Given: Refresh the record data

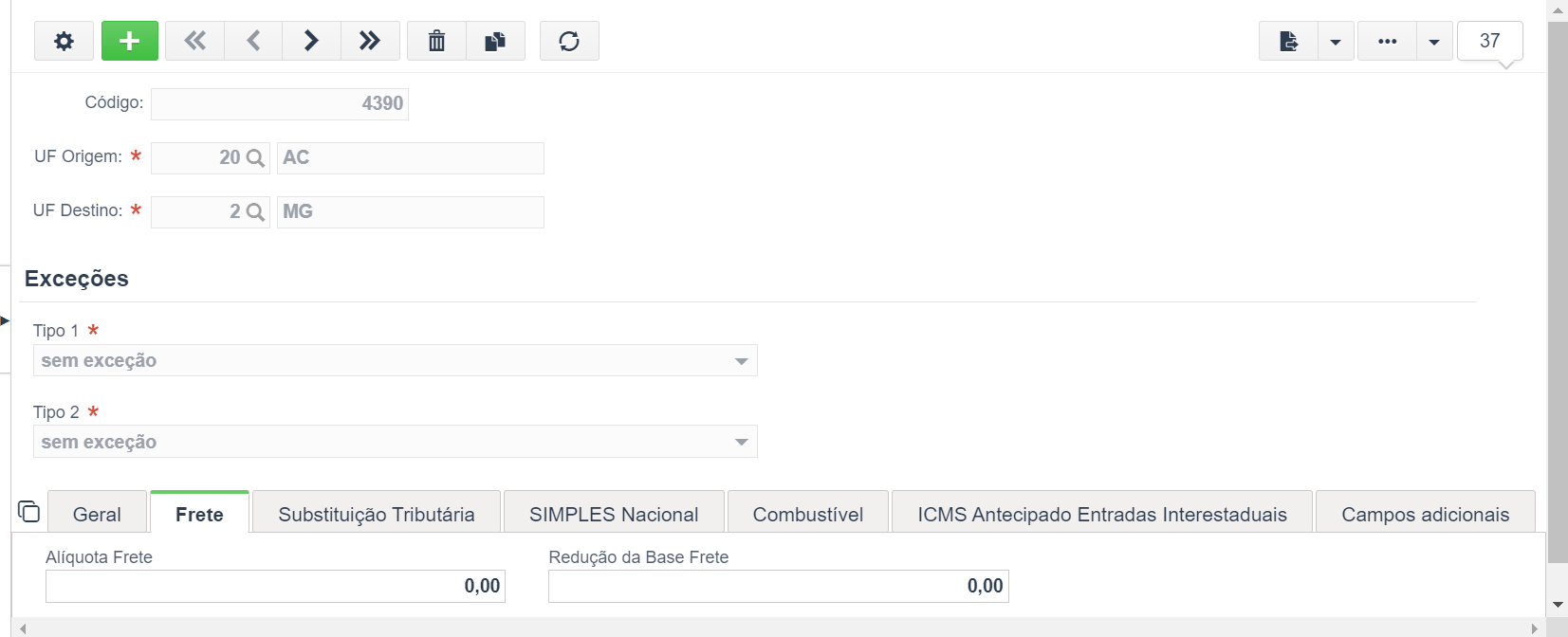Looking at the screenshot, I should pos(569,41).
